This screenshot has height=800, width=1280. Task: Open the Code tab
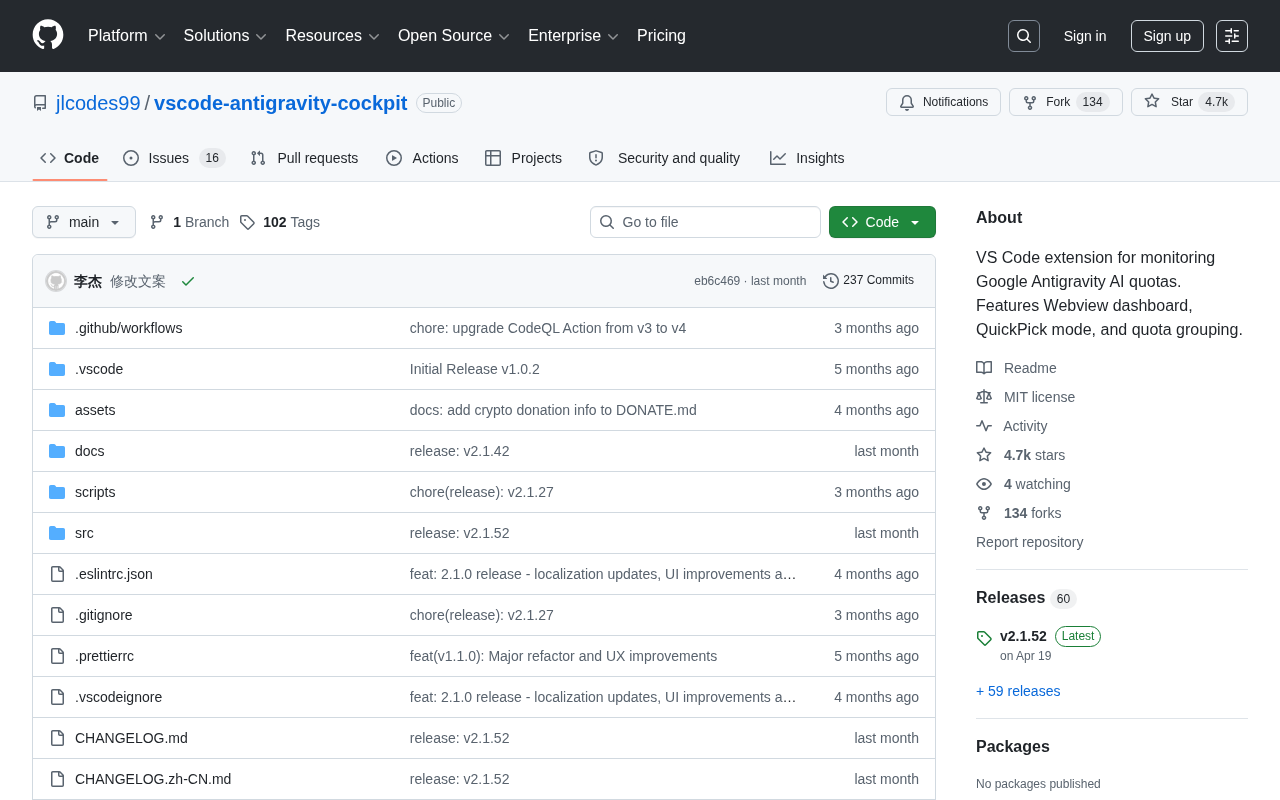point(70,158)
